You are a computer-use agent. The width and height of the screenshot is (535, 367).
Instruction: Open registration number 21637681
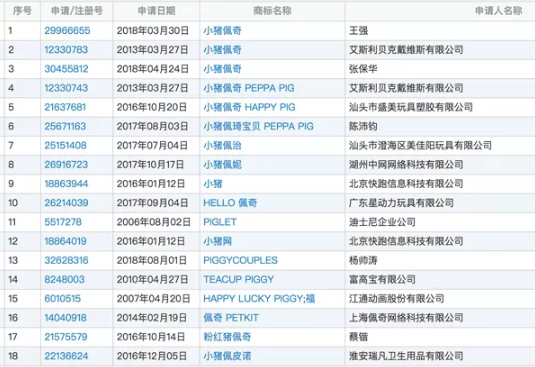coord(65,107)
